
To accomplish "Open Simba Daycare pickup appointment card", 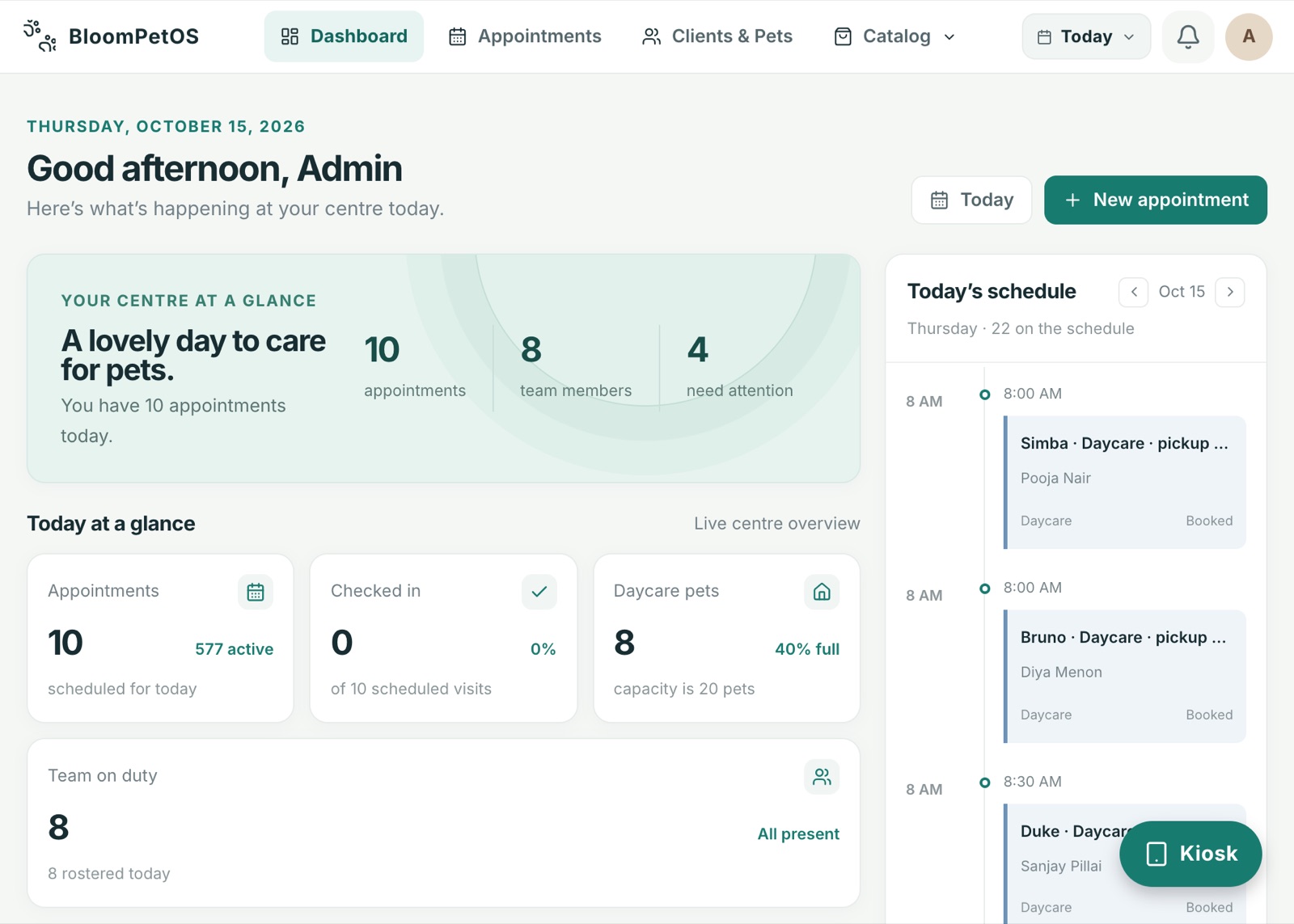I will pyautogui.click(x=1124, y=482).
